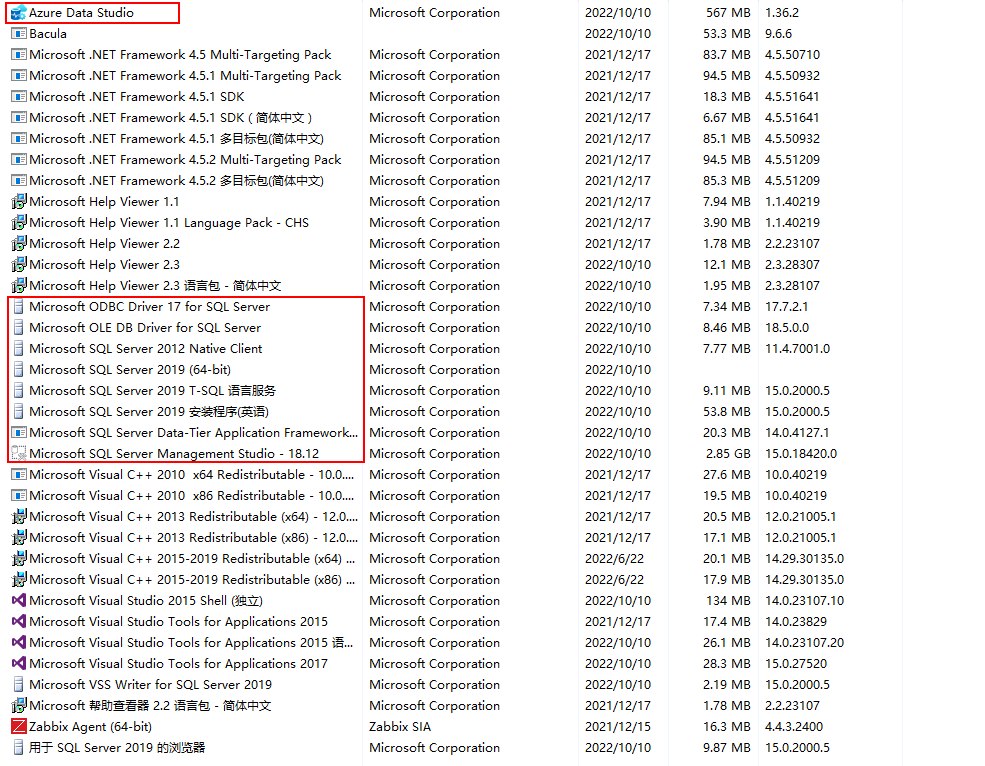The width and height of the screenshot is (985, 766).
Task: Click the Microsoft OLE DB Driver icon
Action: pos(19,327)
